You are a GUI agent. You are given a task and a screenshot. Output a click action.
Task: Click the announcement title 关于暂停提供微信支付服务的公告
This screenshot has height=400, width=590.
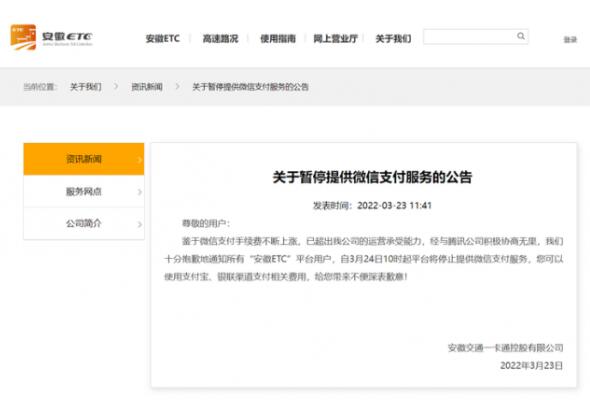pos(372,177)
